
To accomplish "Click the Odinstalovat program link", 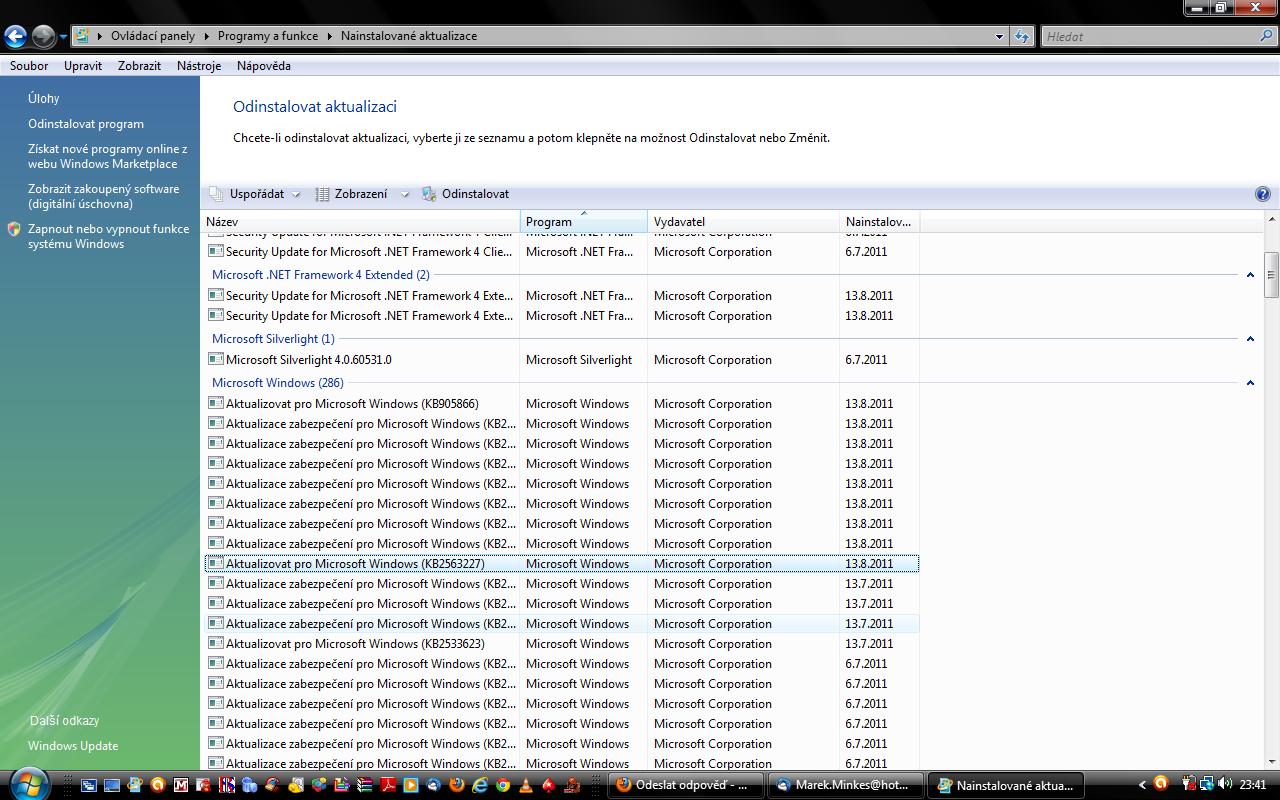I will click(x=86, y=124).
